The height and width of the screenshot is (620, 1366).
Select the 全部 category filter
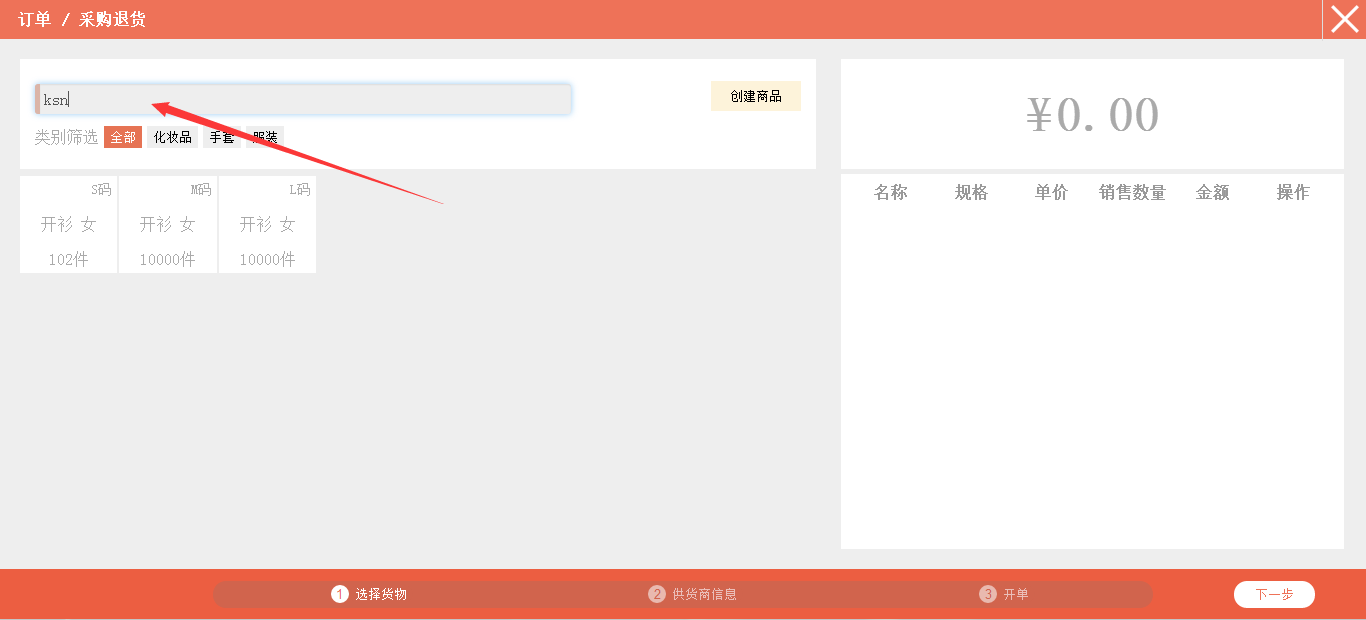tap(123, 138)
